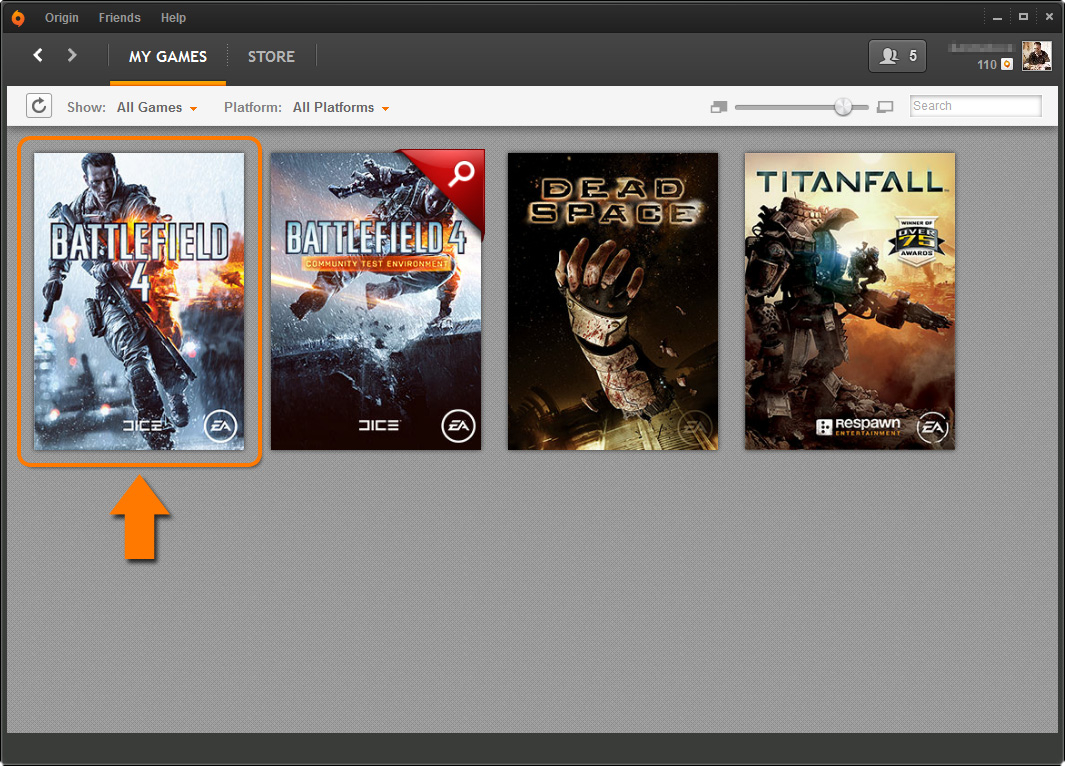Click the small tiles size icon
The width and height of the screenshot is (1065, 766).
point(718,107)
